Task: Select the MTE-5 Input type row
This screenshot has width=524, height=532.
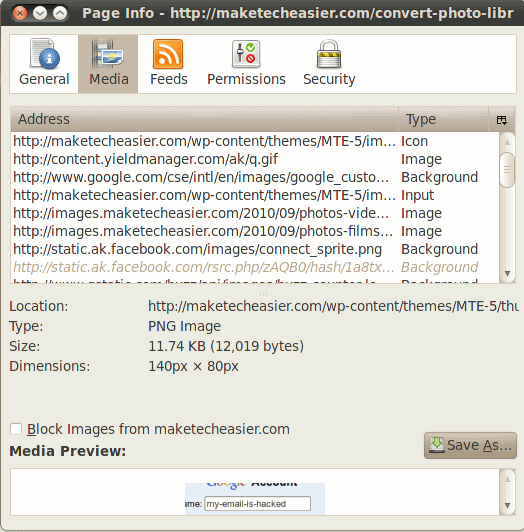Action: click(x=256, y=195)
